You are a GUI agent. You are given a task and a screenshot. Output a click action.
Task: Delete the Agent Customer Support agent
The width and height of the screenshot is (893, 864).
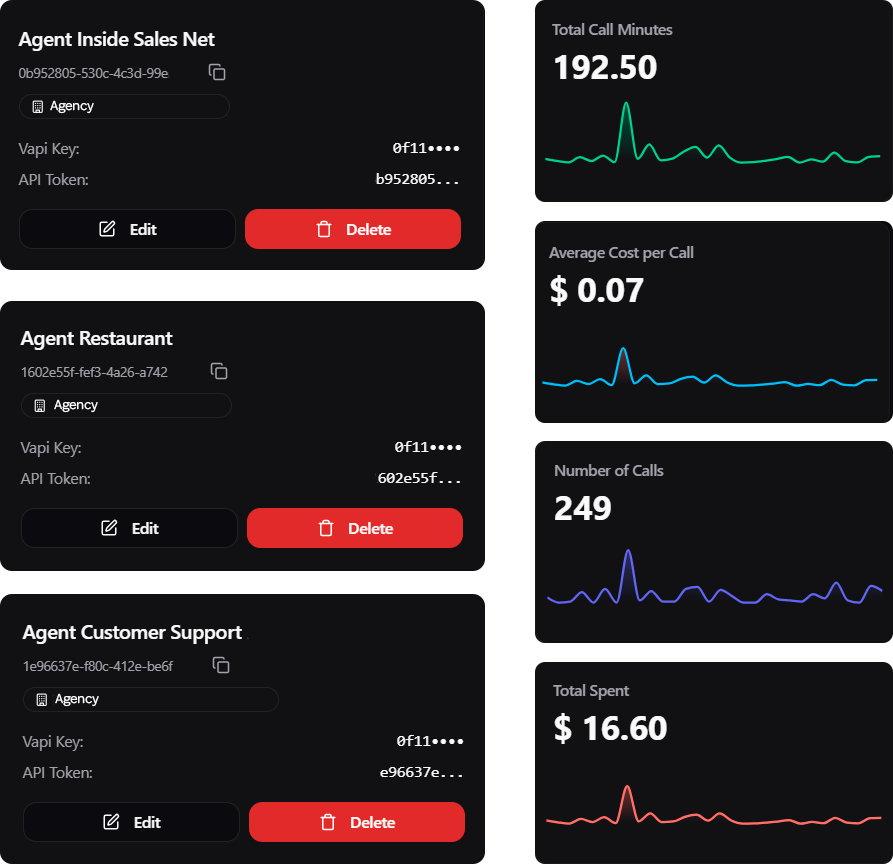(x=356, y=822)
